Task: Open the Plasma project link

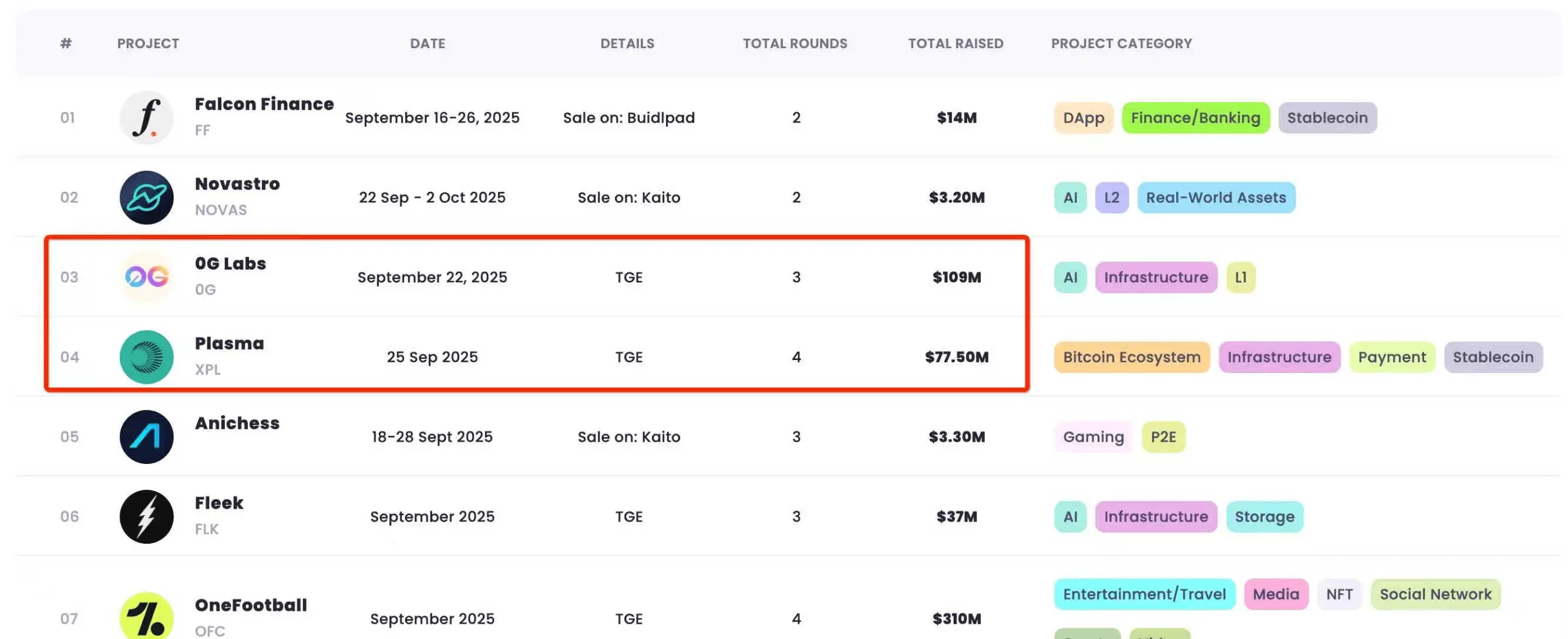Action: coord(230,343)
